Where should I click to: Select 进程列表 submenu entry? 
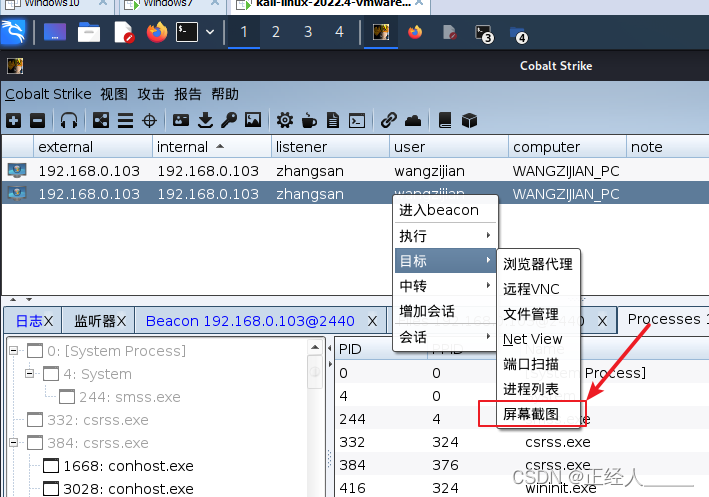click(538, 389)
